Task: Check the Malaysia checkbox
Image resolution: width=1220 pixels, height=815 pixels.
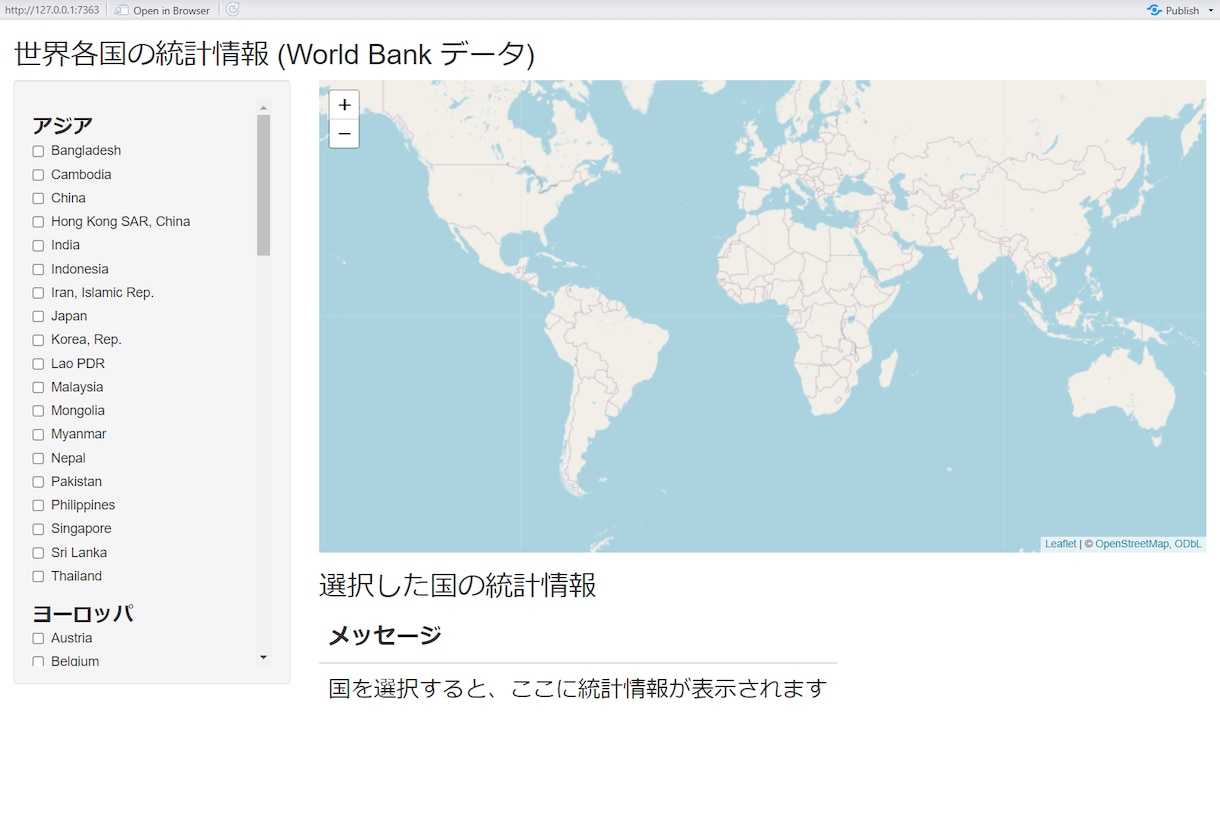Action: pos(38,387)
